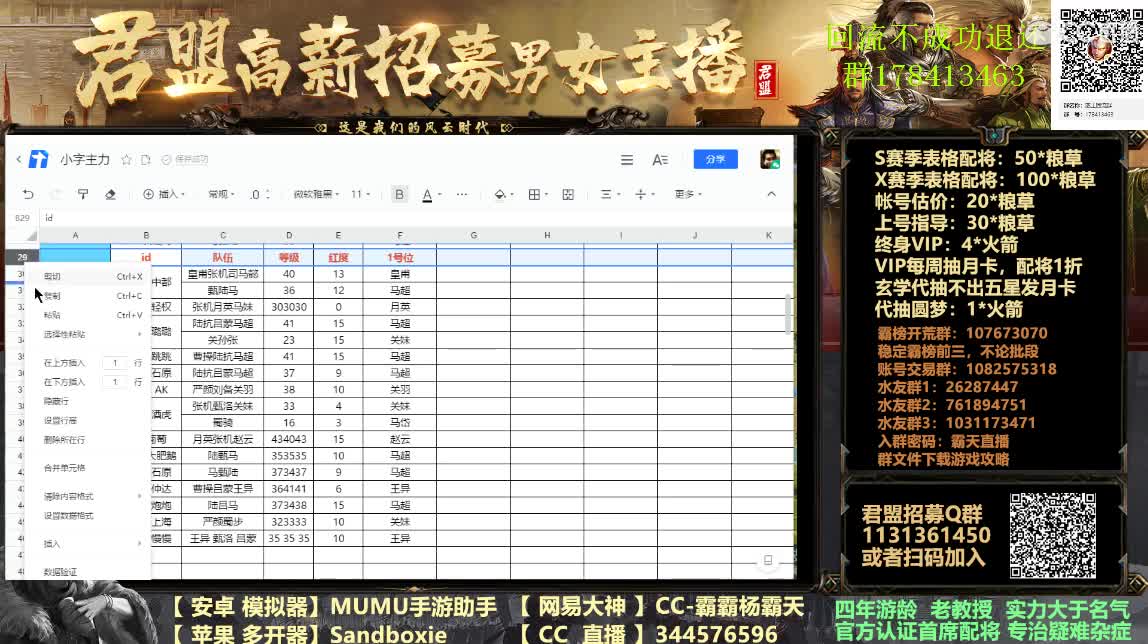
Task: Open the horizontal alignment dropdown
Action: tap(610, 194)
